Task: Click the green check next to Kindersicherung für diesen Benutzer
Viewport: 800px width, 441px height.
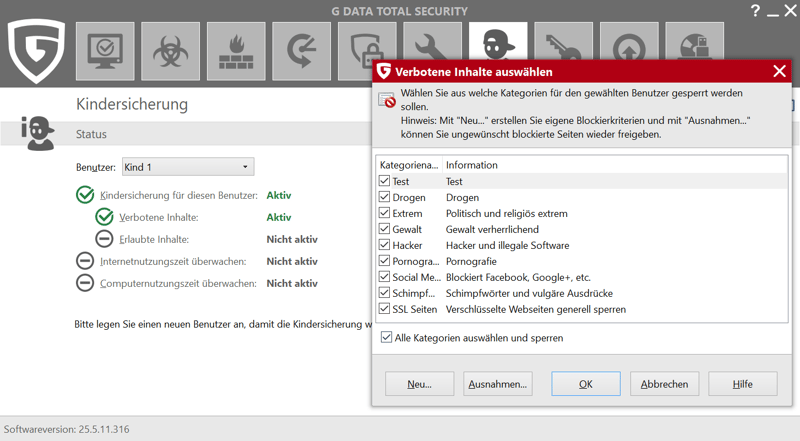Action: tap(85, 195)
